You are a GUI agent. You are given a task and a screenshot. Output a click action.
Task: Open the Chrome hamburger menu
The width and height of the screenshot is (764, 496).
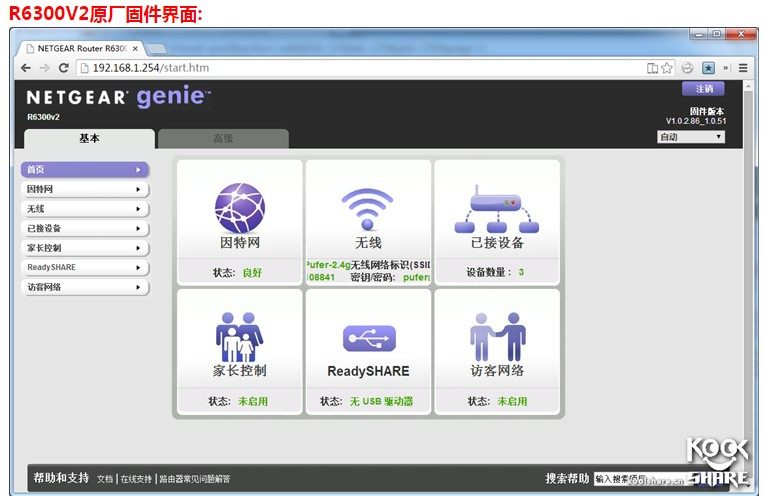point(743,68)
